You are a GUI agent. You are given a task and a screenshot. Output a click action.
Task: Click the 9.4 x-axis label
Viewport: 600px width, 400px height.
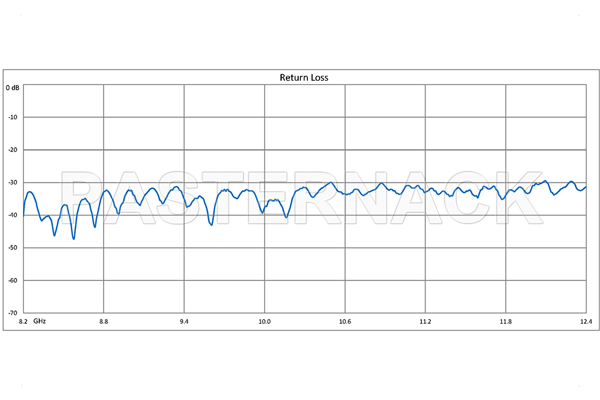183,322
